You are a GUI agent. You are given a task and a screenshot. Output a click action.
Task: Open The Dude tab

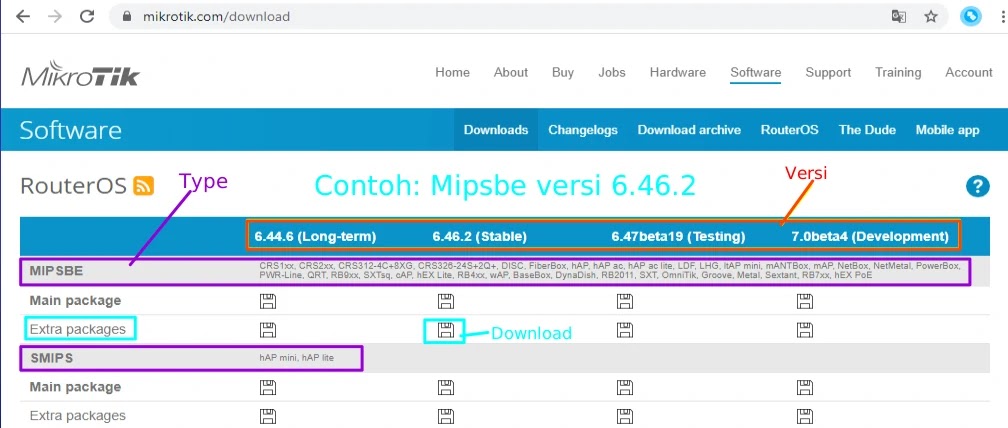(x=867, y=130)
